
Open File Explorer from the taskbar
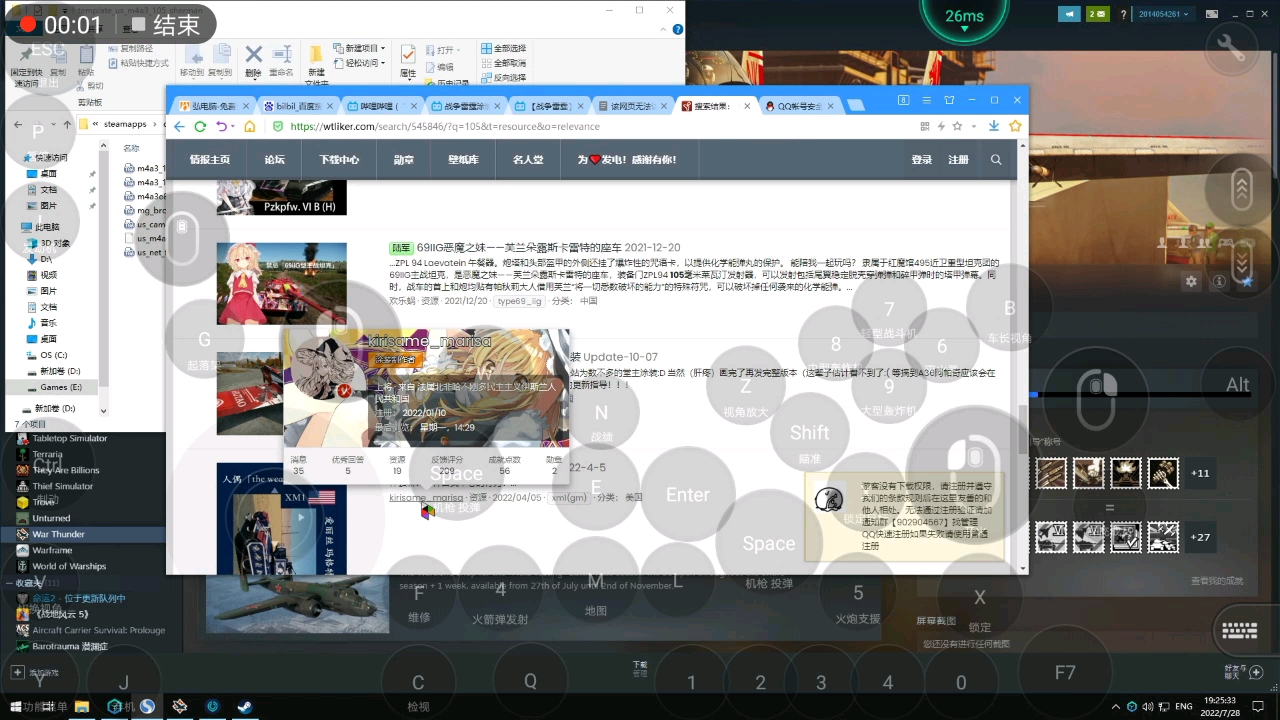82,706
